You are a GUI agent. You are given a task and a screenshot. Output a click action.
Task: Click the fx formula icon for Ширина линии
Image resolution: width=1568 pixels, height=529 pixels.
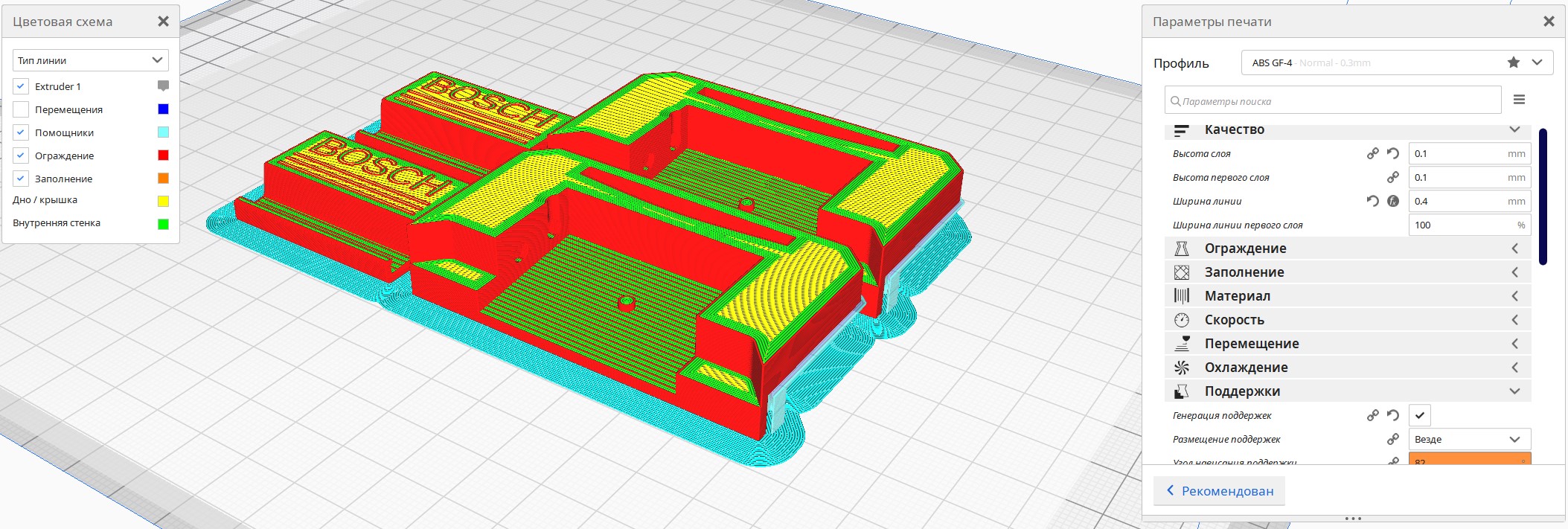(x=1393, y=201)
